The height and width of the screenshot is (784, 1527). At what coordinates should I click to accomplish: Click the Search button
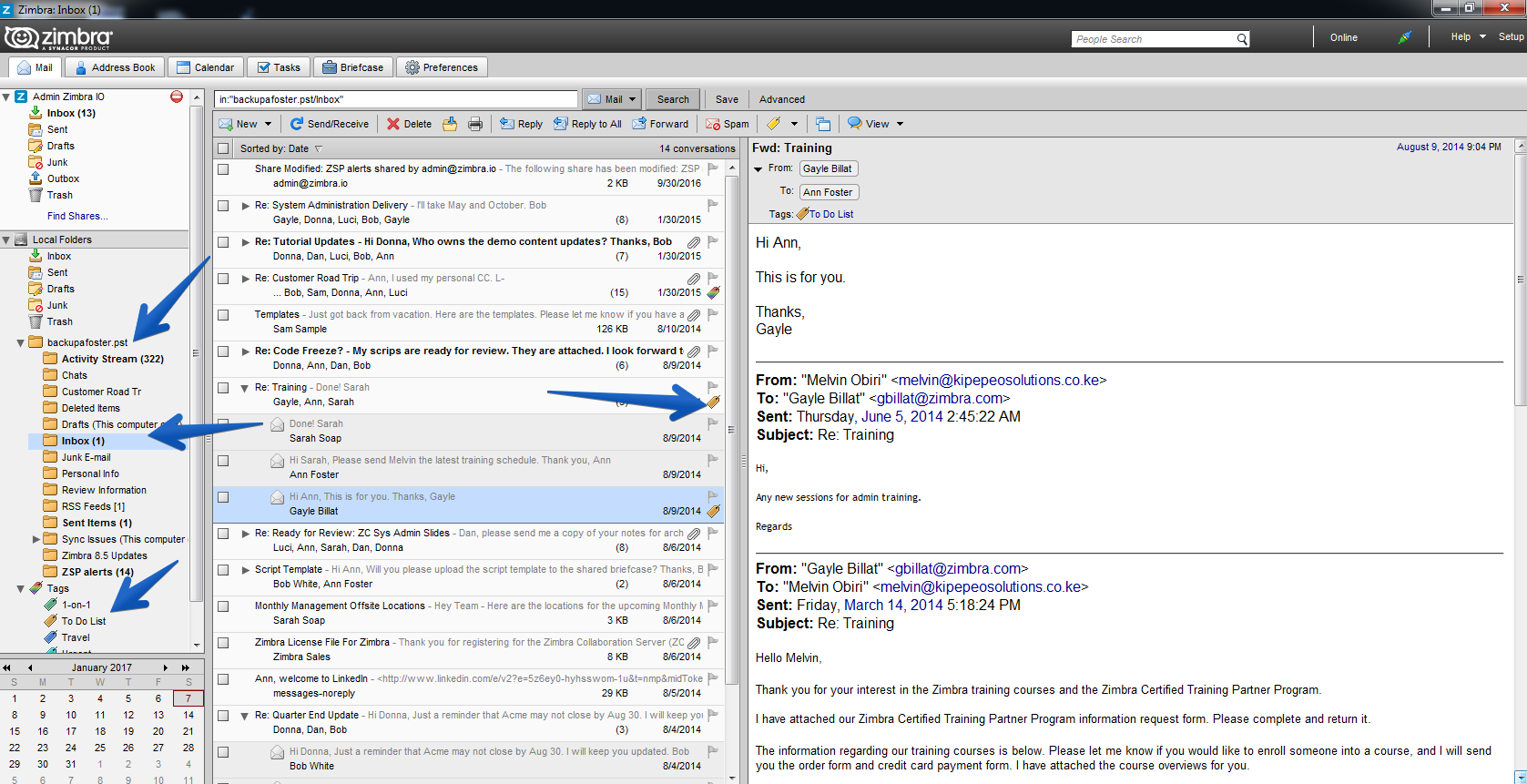[x=674, y=99]
